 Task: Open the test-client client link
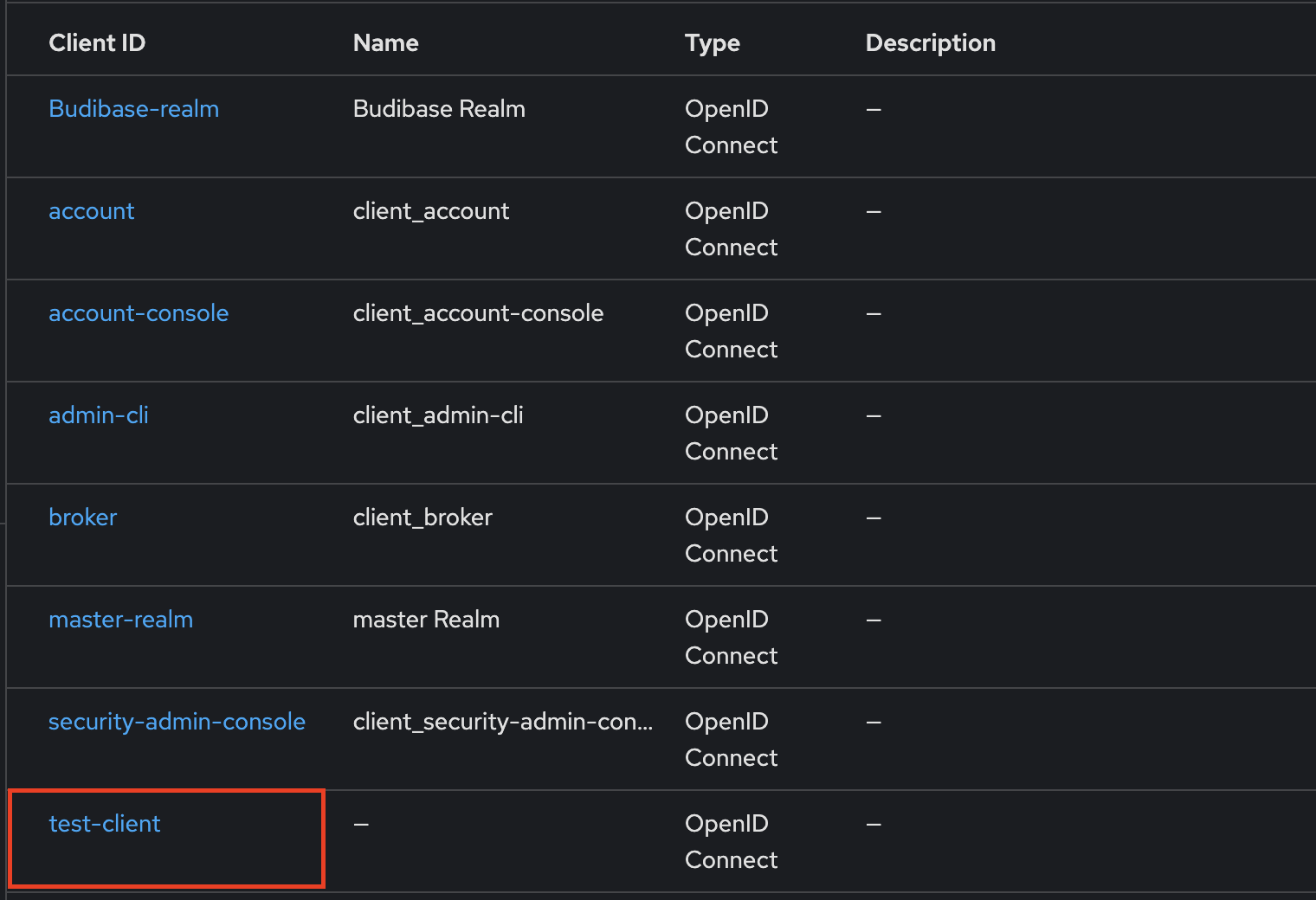(105, 824)
